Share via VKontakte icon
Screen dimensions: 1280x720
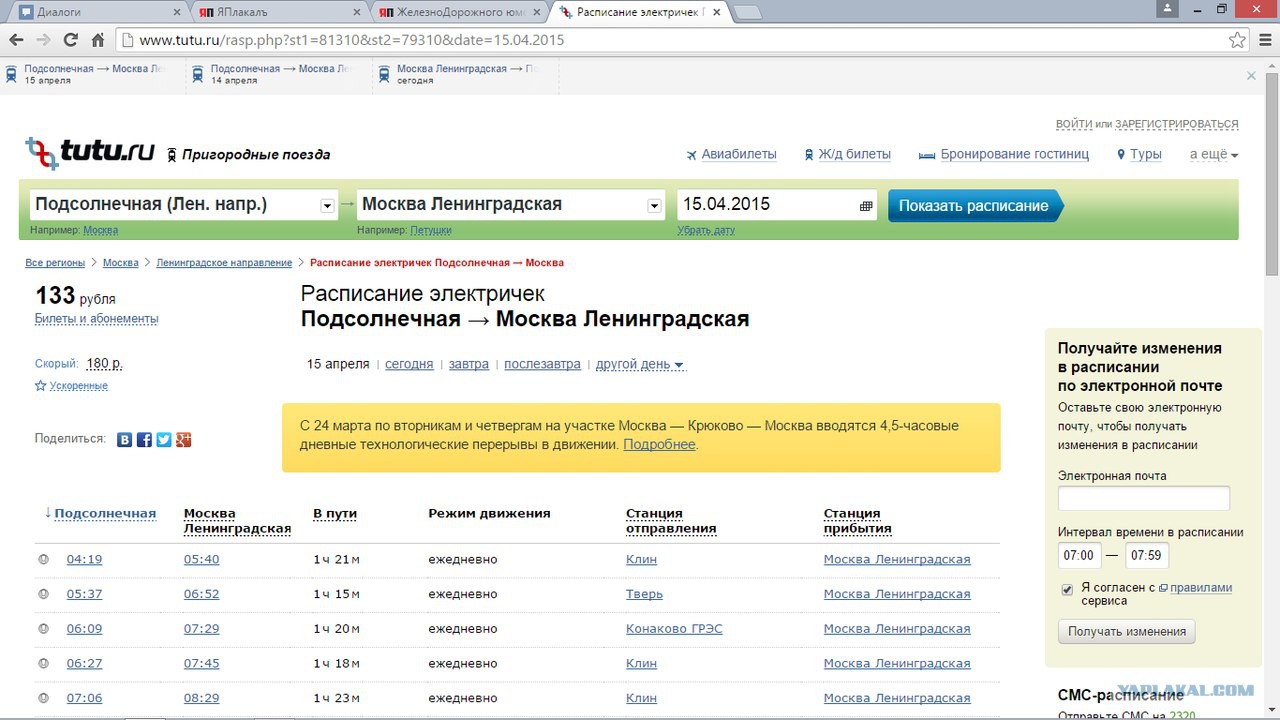pyautogui.click(x=125, y=439)
